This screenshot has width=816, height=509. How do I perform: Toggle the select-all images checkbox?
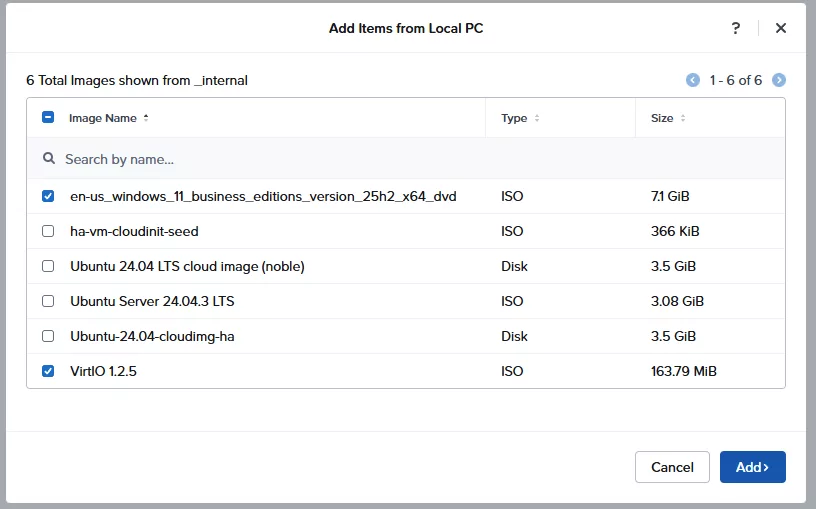(x=48, y=118)
